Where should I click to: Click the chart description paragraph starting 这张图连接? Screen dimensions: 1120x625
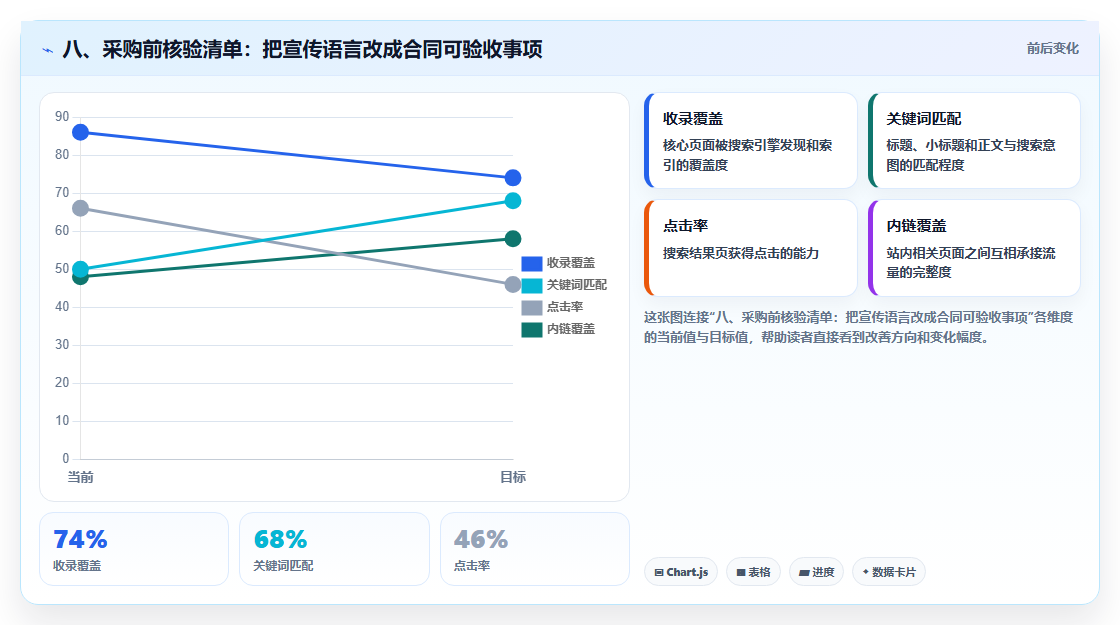[x=859, y=327]
